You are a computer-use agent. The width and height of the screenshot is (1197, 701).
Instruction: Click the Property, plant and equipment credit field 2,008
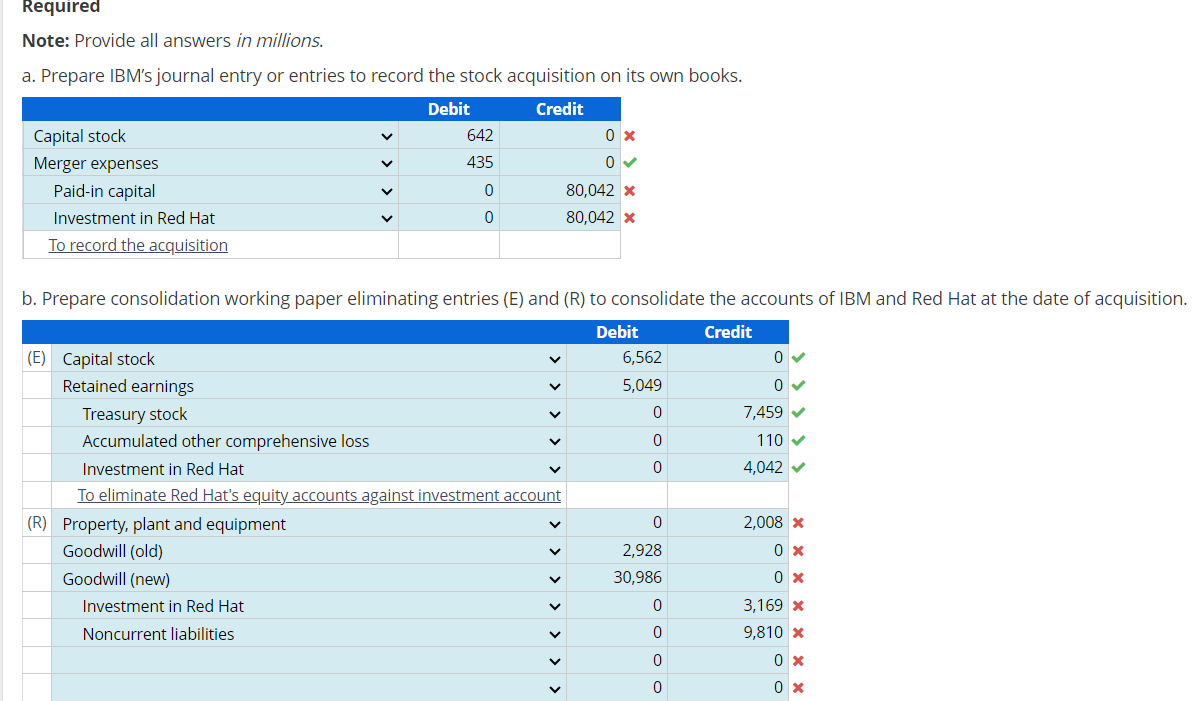coord(728,523)
